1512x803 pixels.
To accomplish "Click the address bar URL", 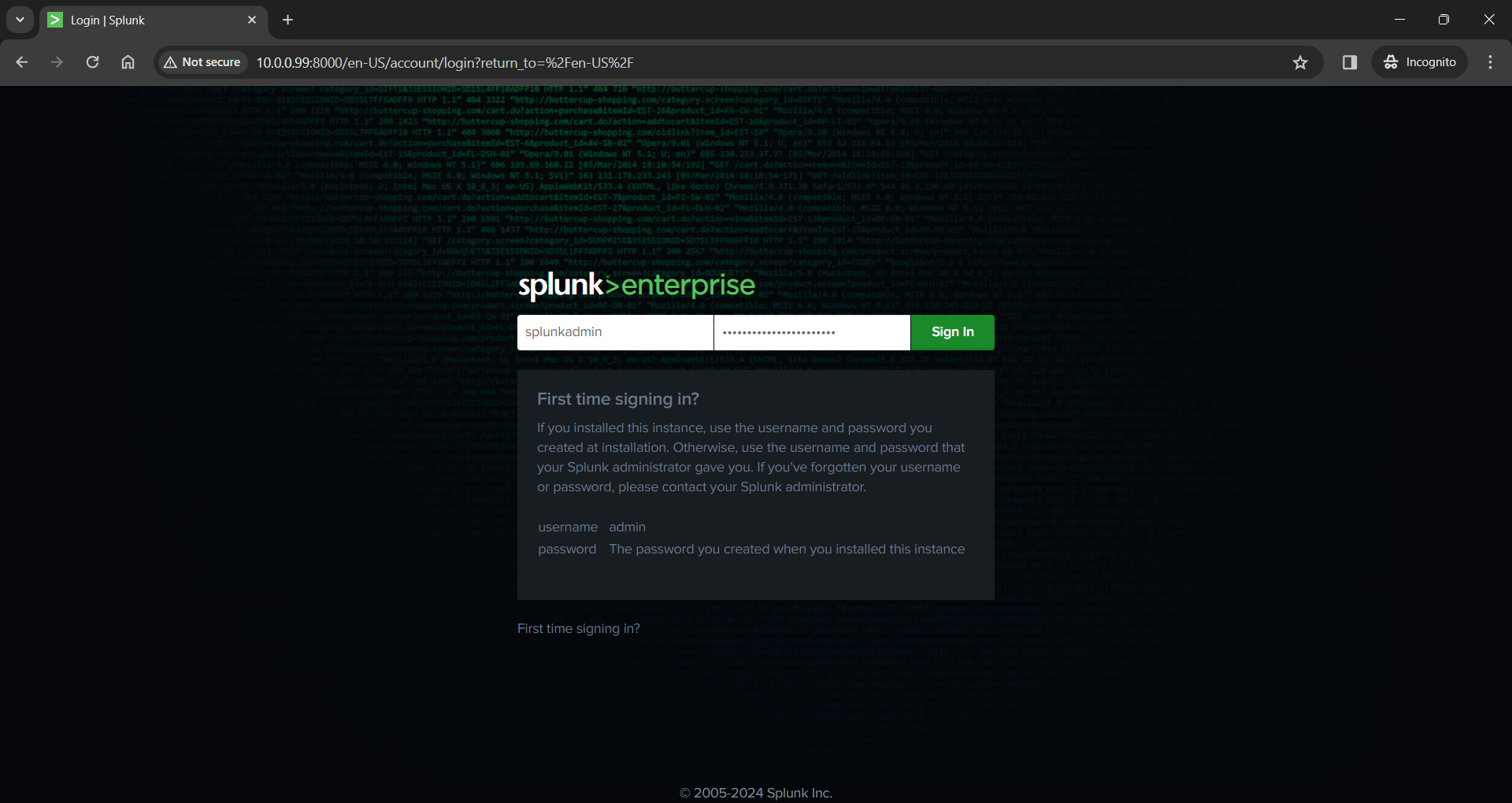I will (445, 62).
